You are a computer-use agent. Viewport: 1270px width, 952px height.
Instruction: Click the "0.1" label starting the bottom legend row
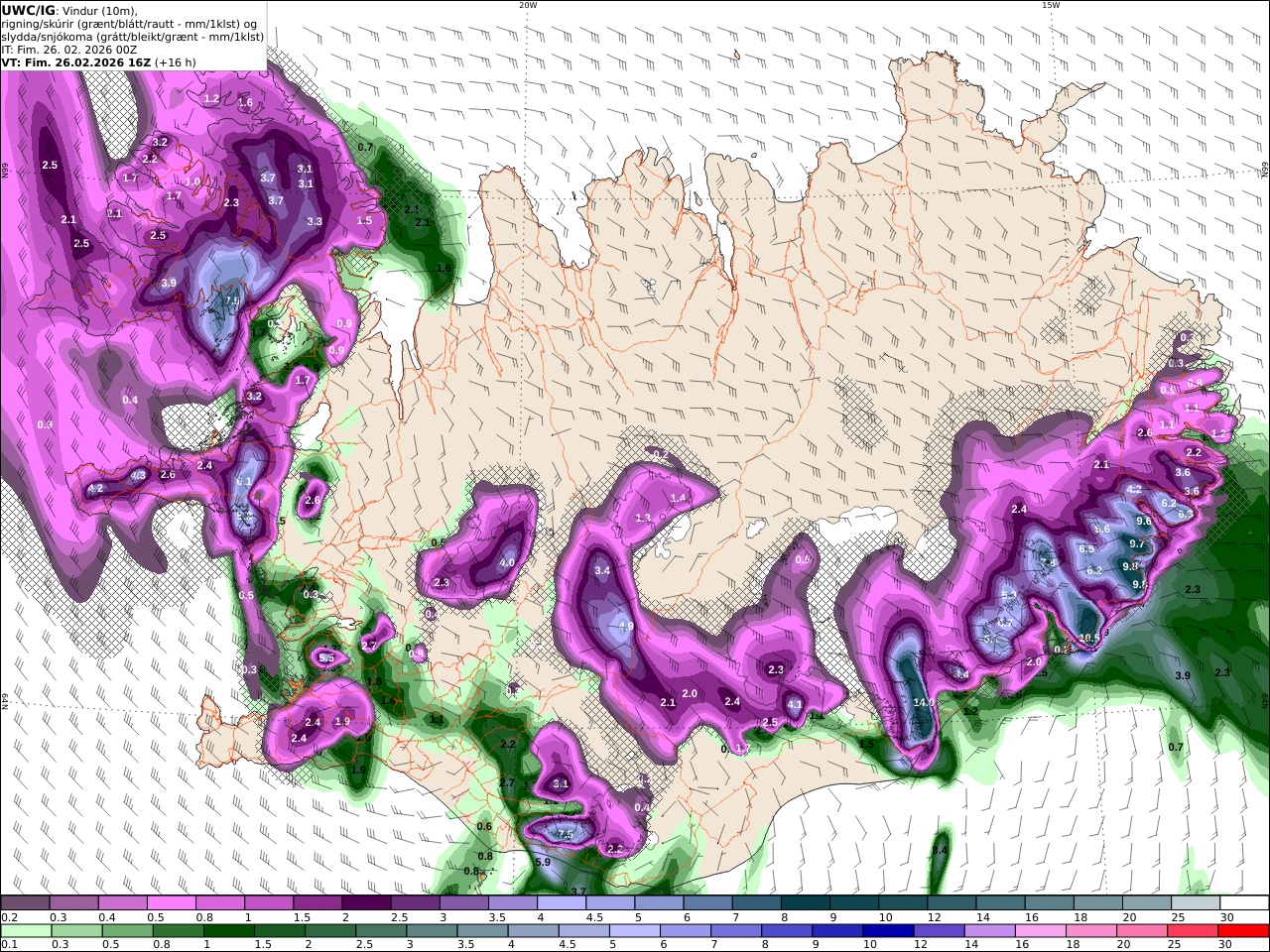point(9,945)
